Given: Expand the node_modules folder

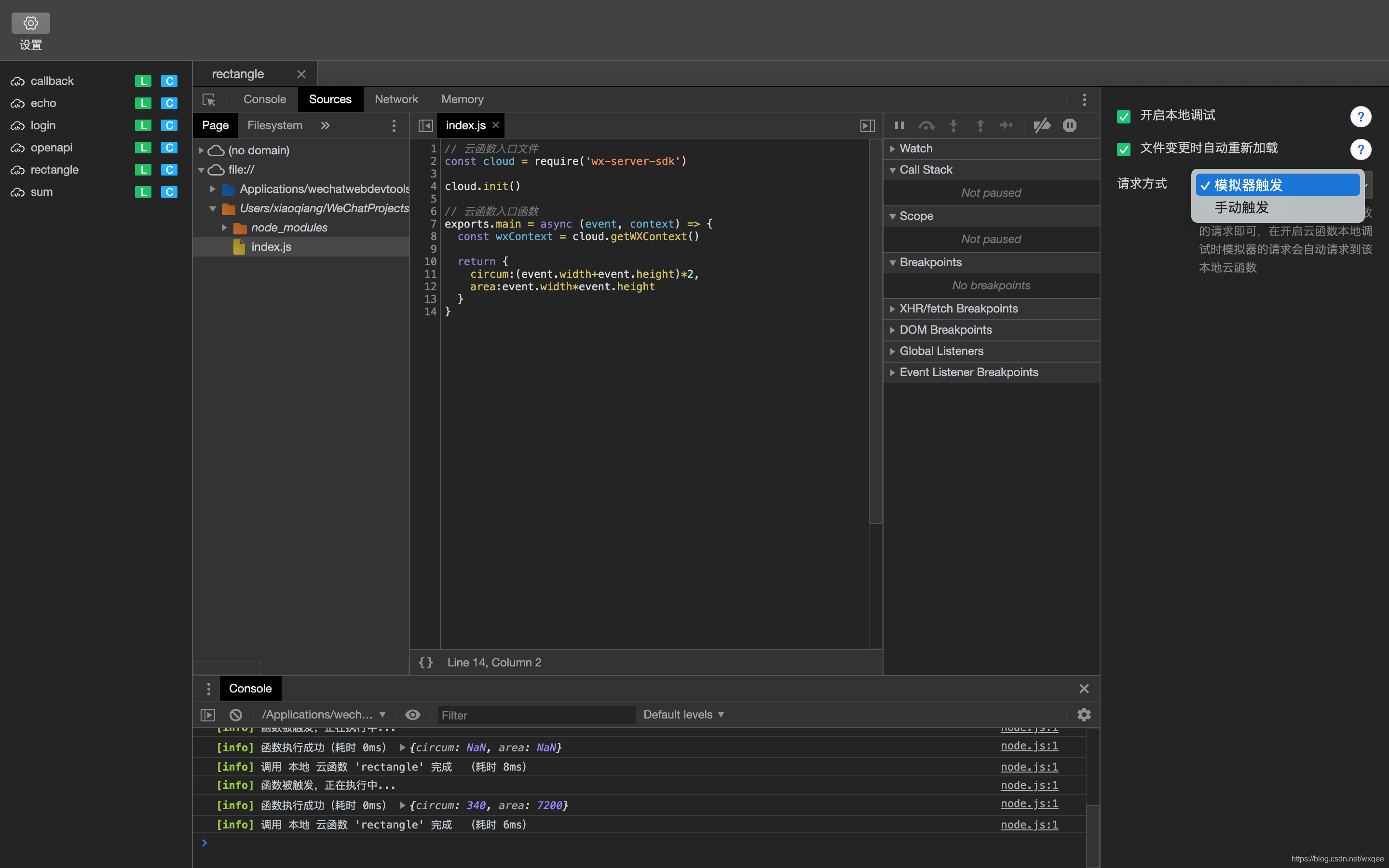Looking at the screenshot, I should (224, 228).
